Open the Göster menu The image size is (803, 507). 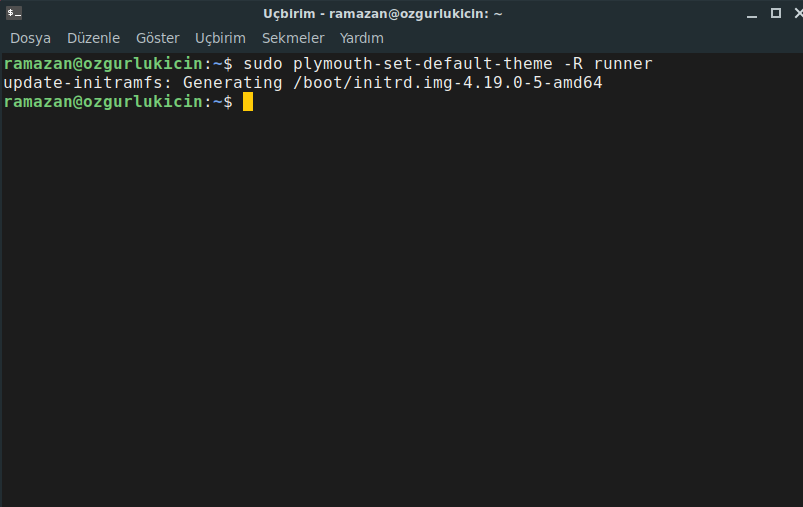tap(157, 38)
